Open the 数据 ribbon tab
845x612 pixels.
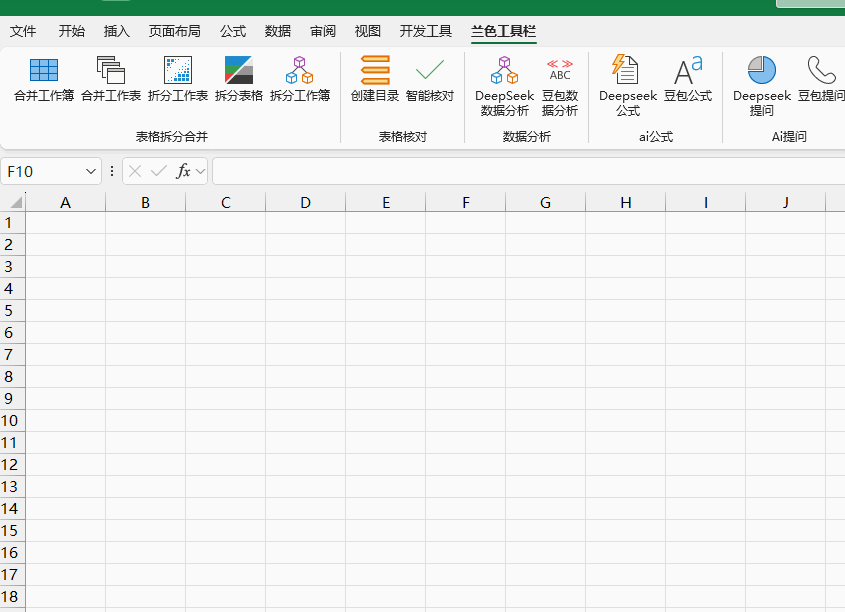tap(278, 31)
